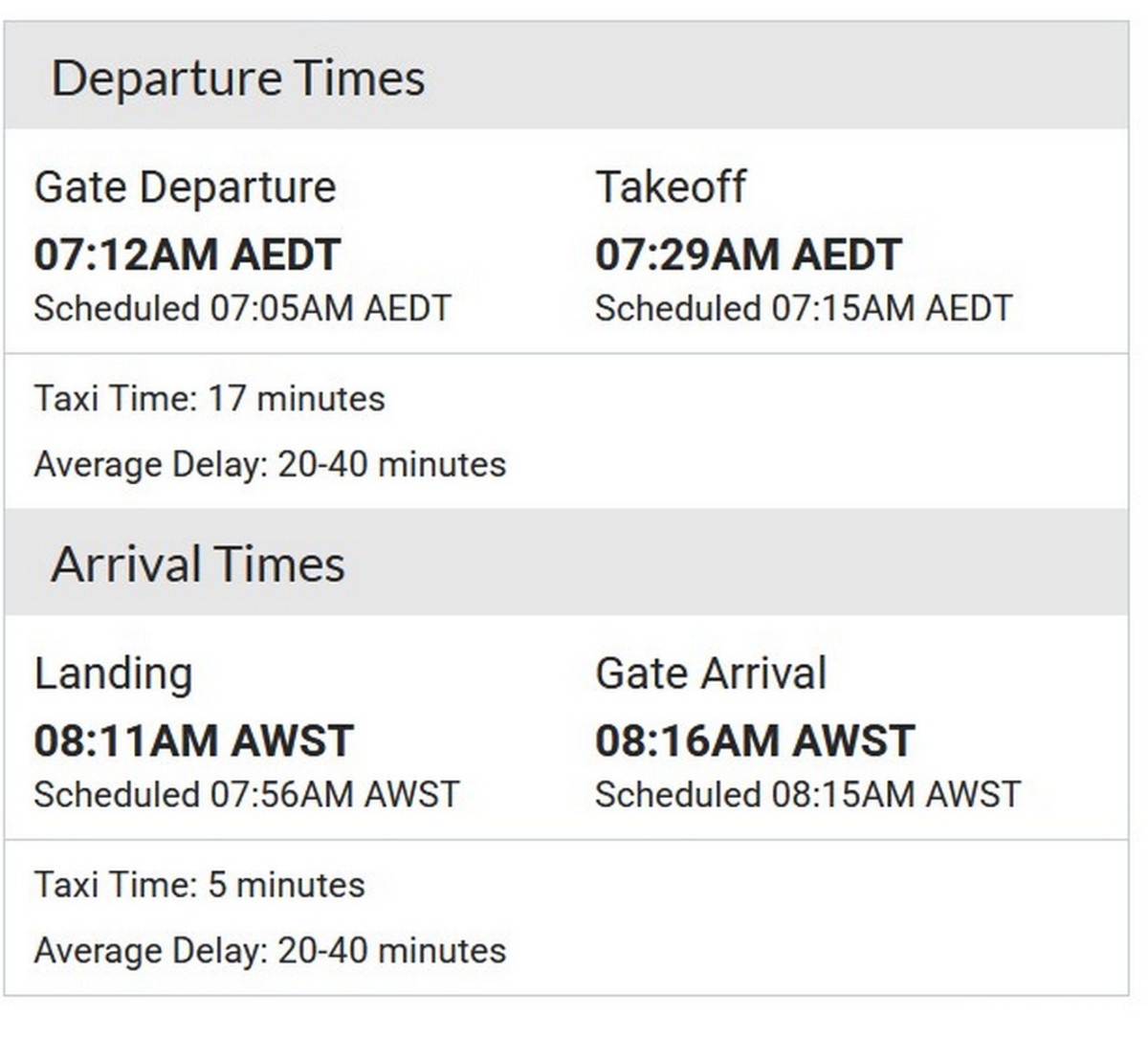
Task: Select the 07:29AM AEDT takeoff time
Action: 748,254
